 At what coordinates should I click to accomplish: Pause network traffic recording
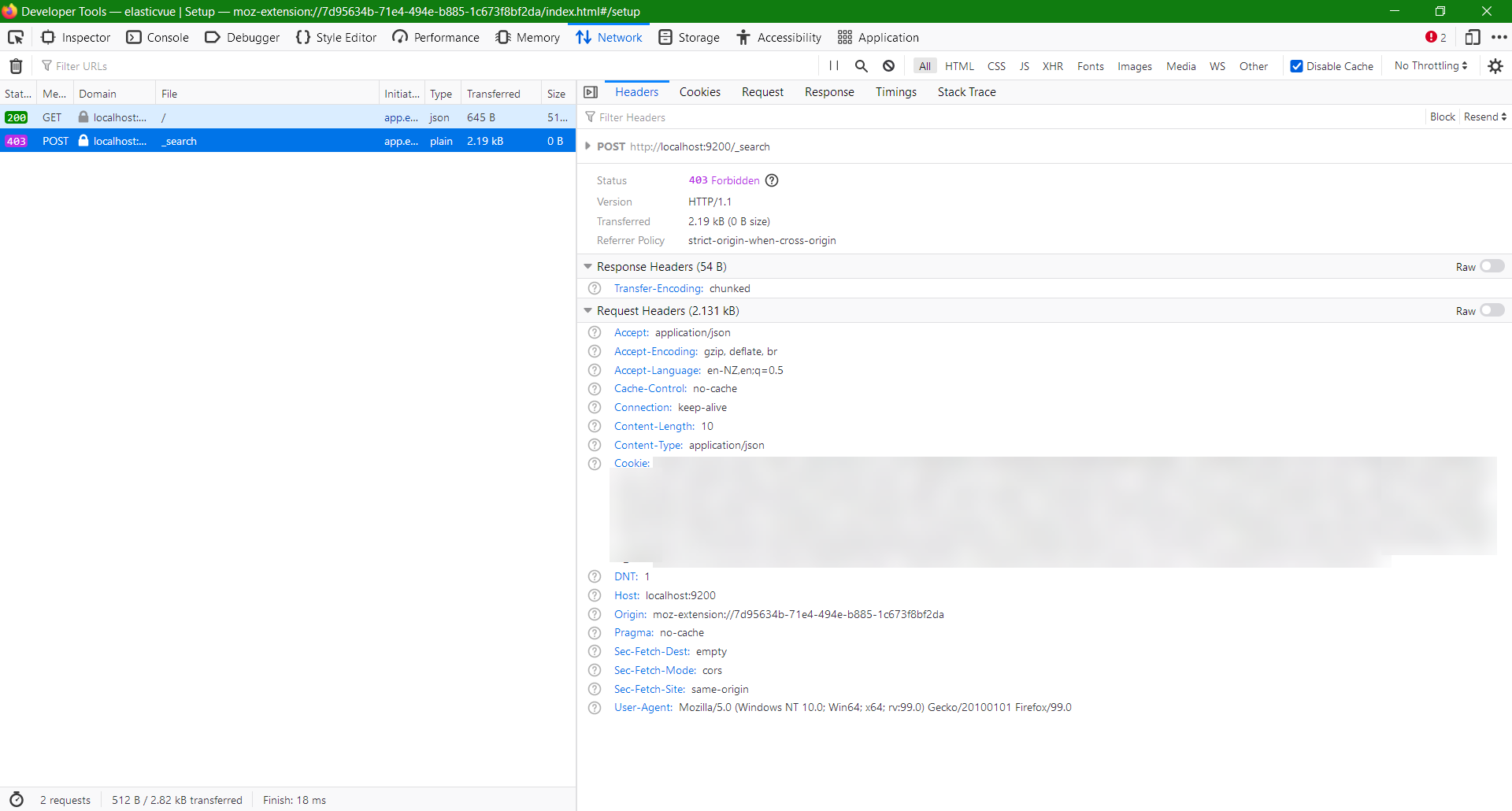(x=834, y=65)
